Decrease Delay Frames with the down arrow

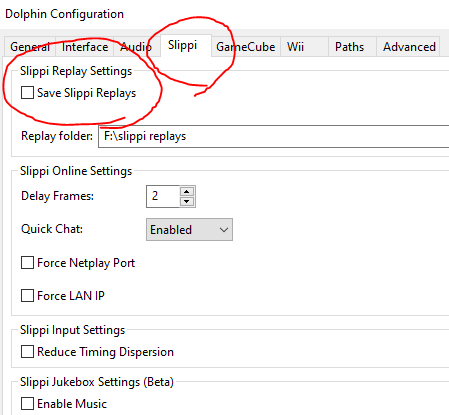187,201
